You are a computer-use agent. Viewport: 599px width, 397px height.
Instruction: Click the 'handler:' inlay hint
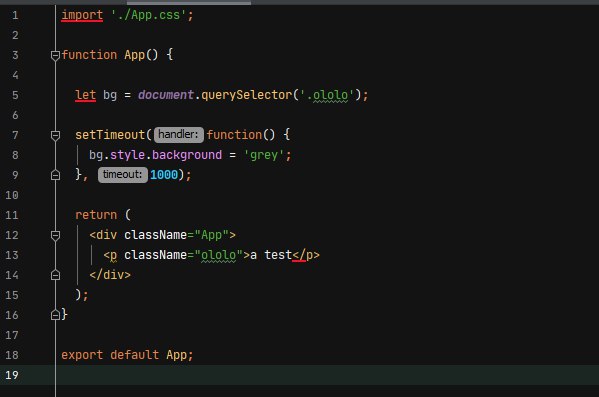178,135
